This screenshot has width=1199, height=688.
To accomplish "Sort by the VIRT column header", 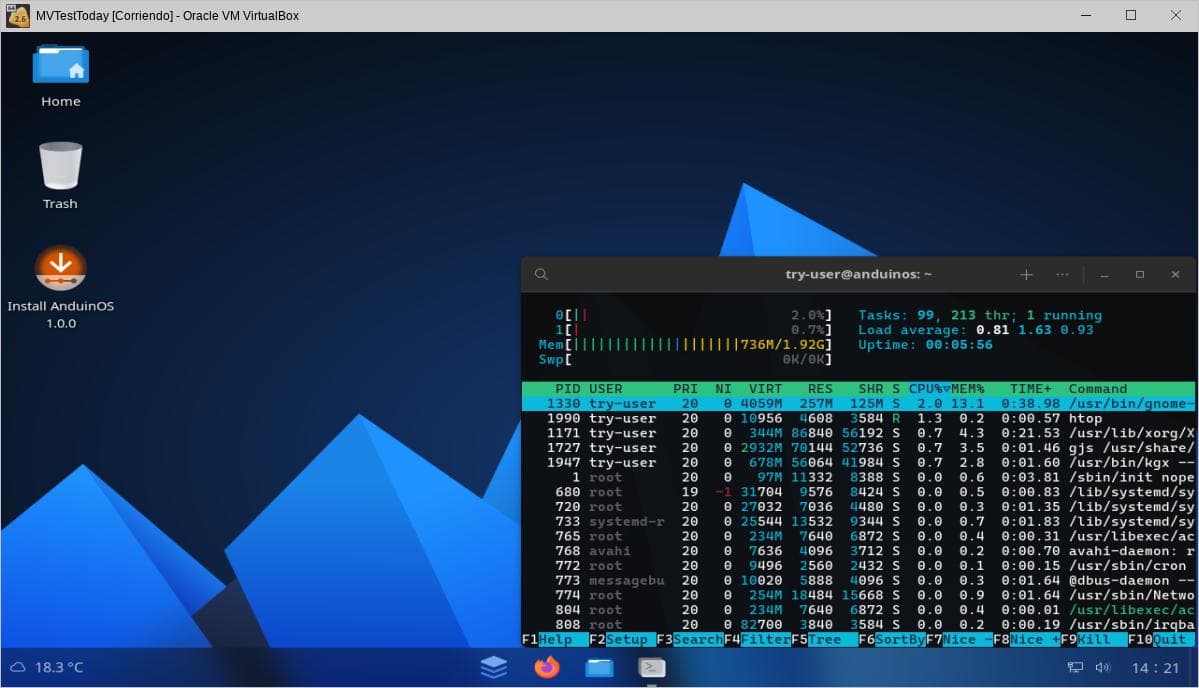I will 765,388.
